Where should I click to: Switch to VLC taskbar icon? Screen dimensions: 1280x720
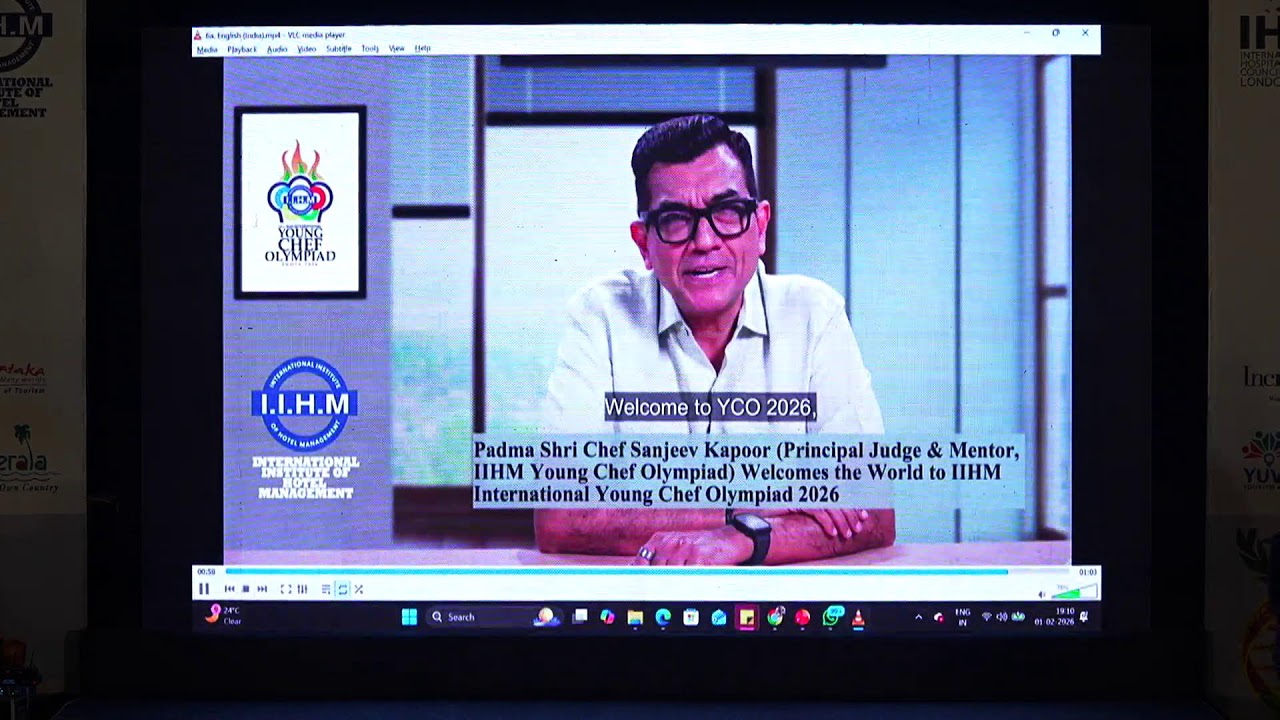858,618
